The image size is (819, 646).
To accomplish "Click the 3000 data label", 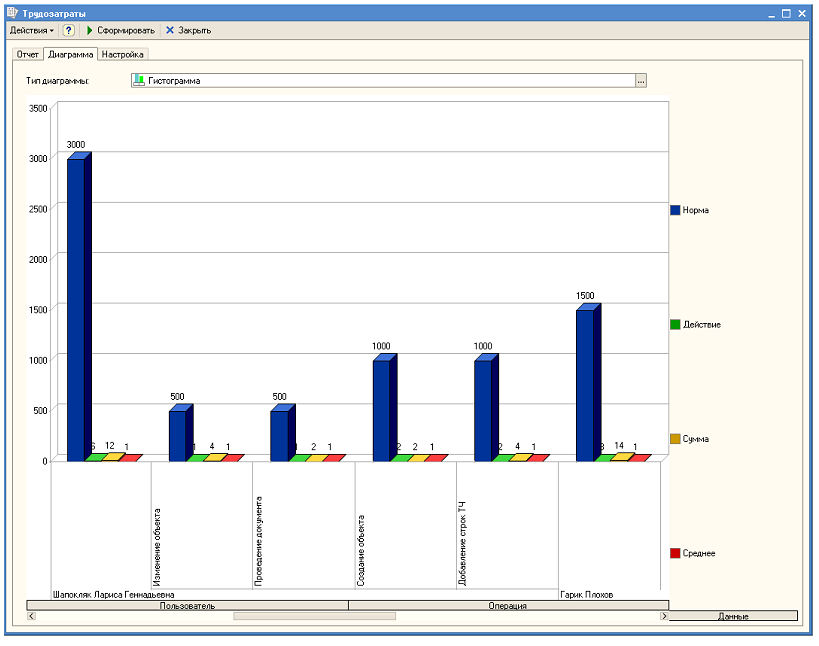I will (x=76, y=145).
